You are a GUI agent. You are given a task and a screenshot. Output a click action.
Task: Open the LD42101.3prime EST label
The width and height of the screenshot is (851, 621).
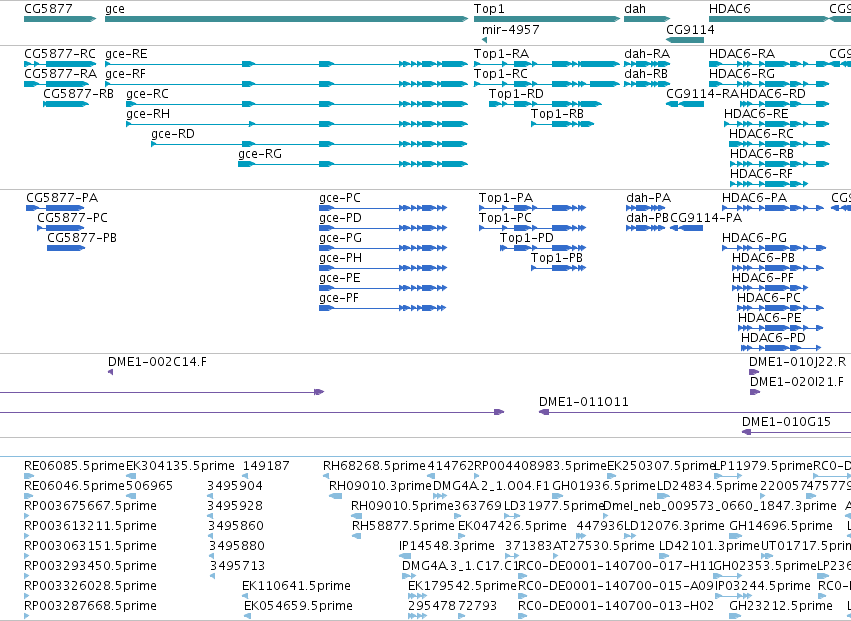pyautogui.click(x=709, y=546)
